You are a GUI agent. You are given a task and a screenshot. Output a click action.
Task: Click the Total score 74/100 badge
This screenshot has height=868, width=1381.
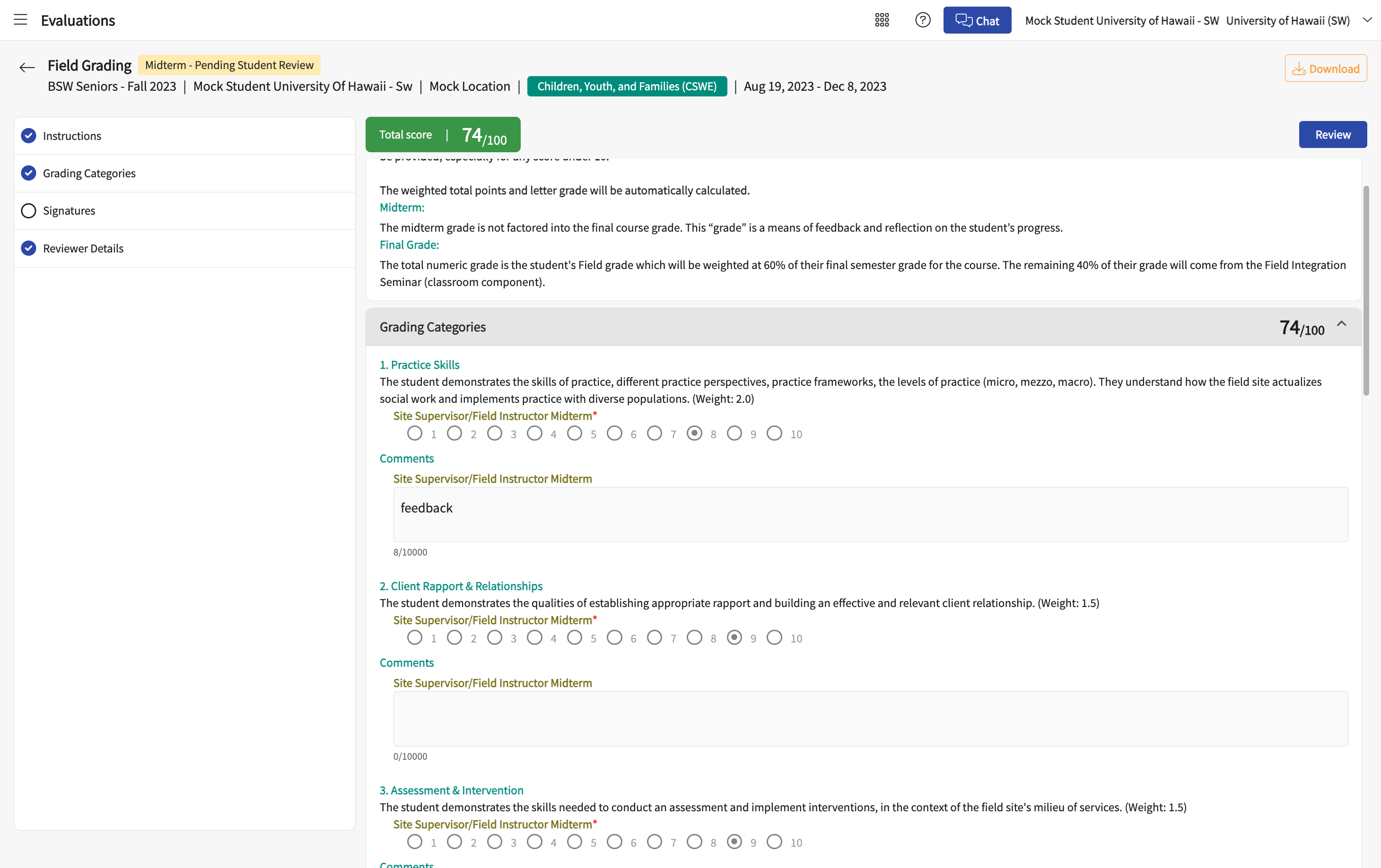tap(443, 135)
